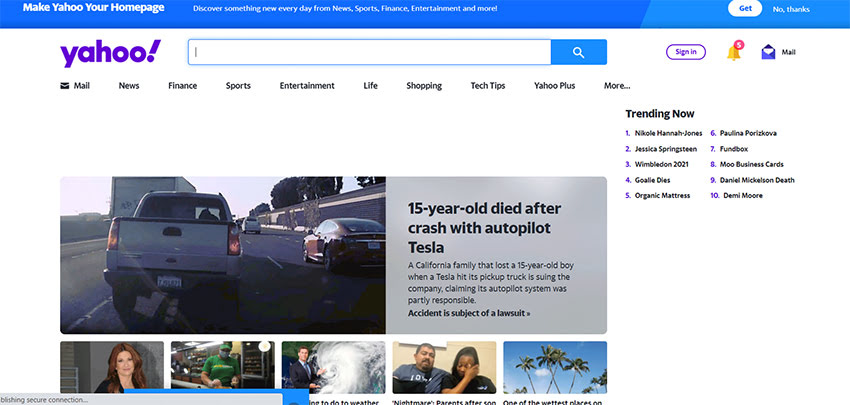The image size is (850, 405).
Task: Click the Make Yahoo Your Homepage banner title
Action: click(93, 8)
